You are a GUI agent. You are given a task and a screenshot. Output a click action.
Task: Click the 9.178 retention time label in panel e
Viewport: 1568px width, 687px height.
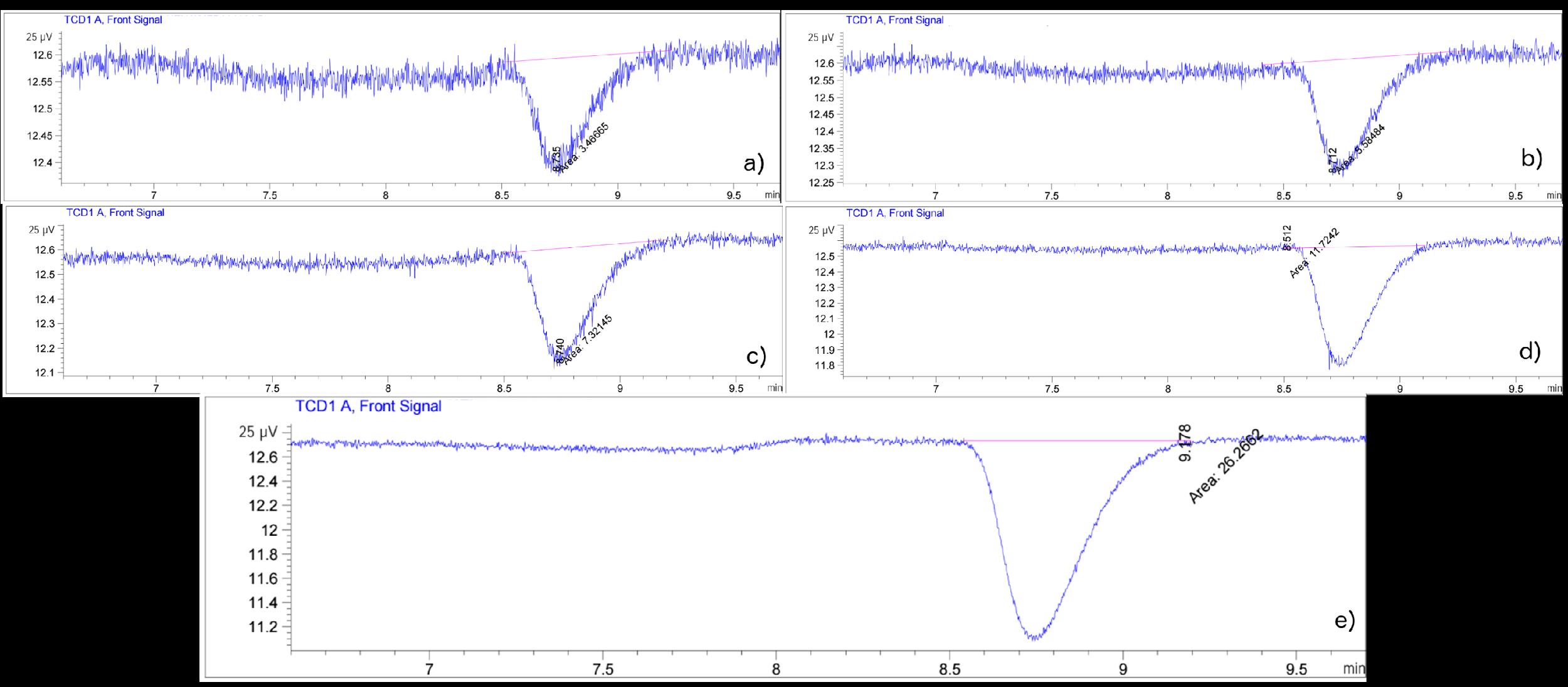point(1185,443)
